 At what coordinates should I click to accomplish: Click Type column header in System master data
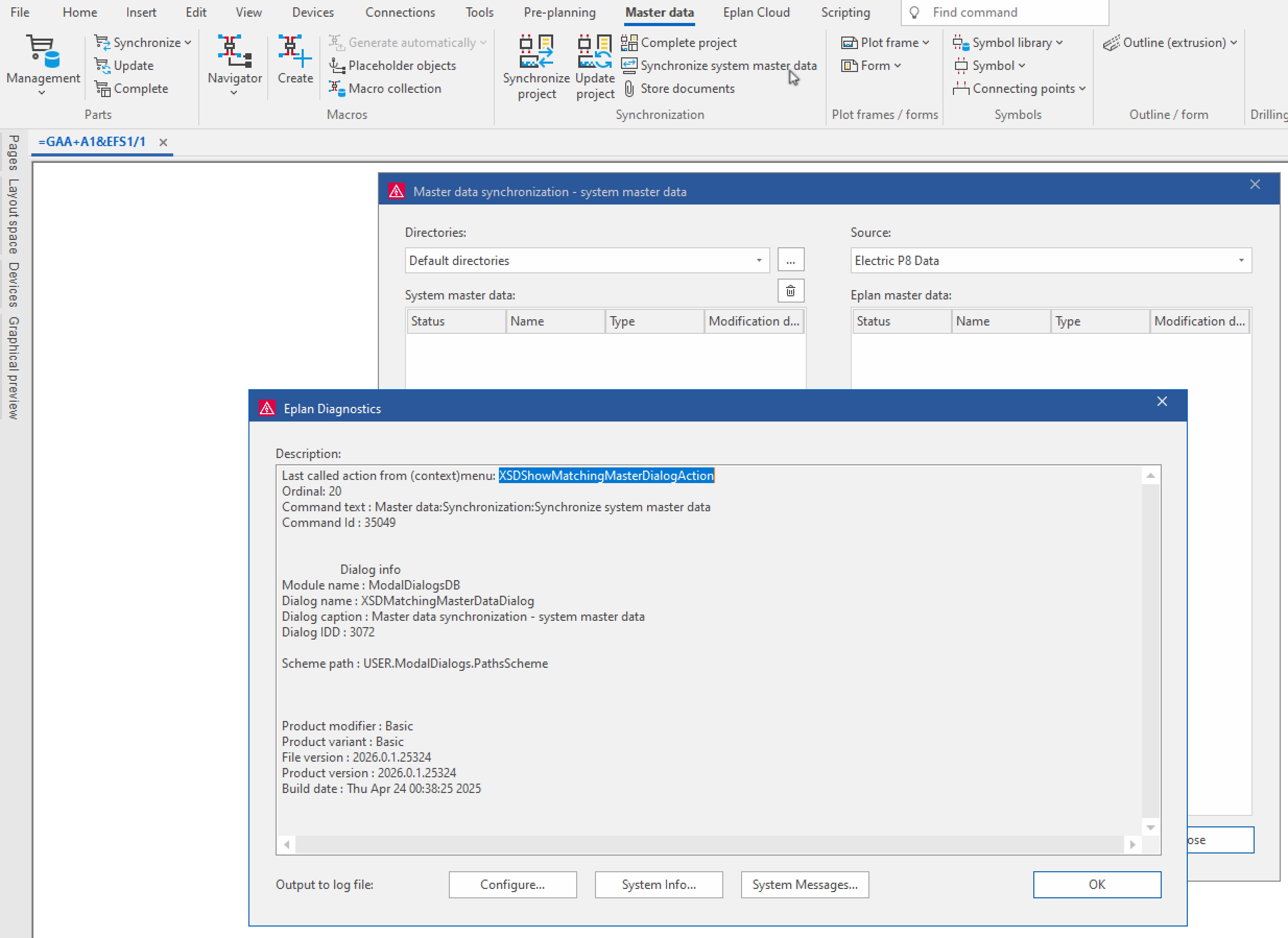pos(654,321)
